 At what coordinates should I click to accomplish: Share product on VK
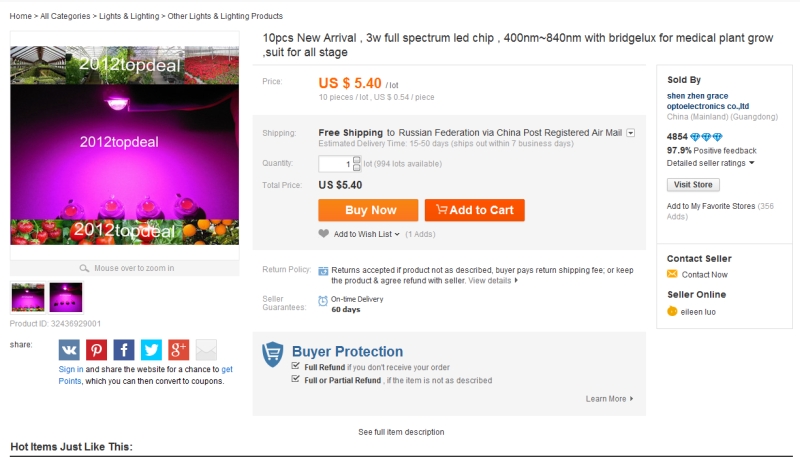click(69, 350)
